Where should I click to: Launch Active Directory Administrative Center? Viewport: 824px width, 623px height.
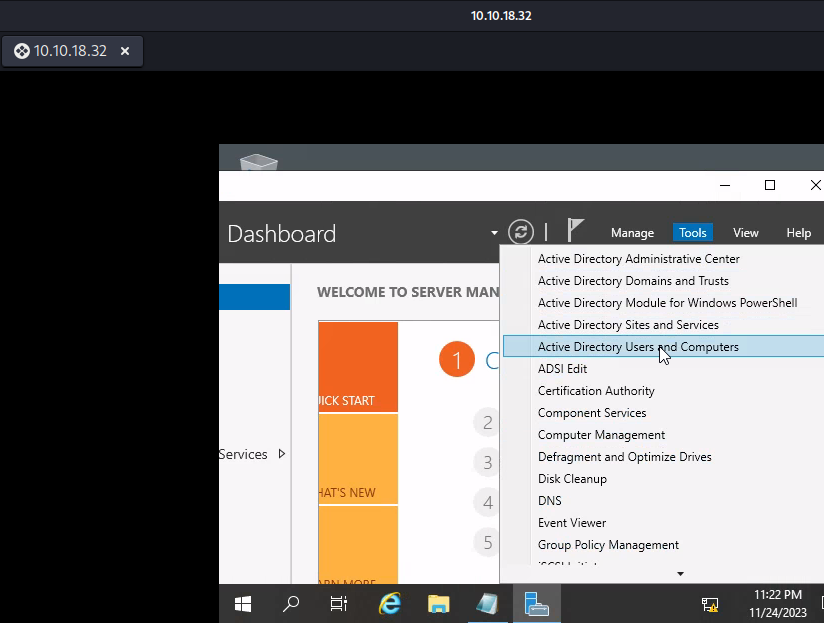663,259
